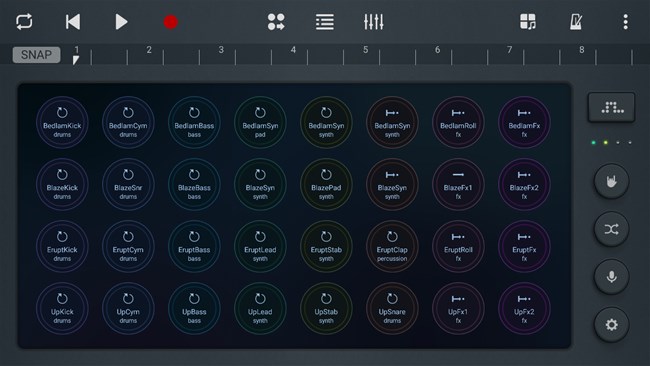Screen dimensions: 650x366
Task: Switch to the track list view
Action: tap(325, 22)
